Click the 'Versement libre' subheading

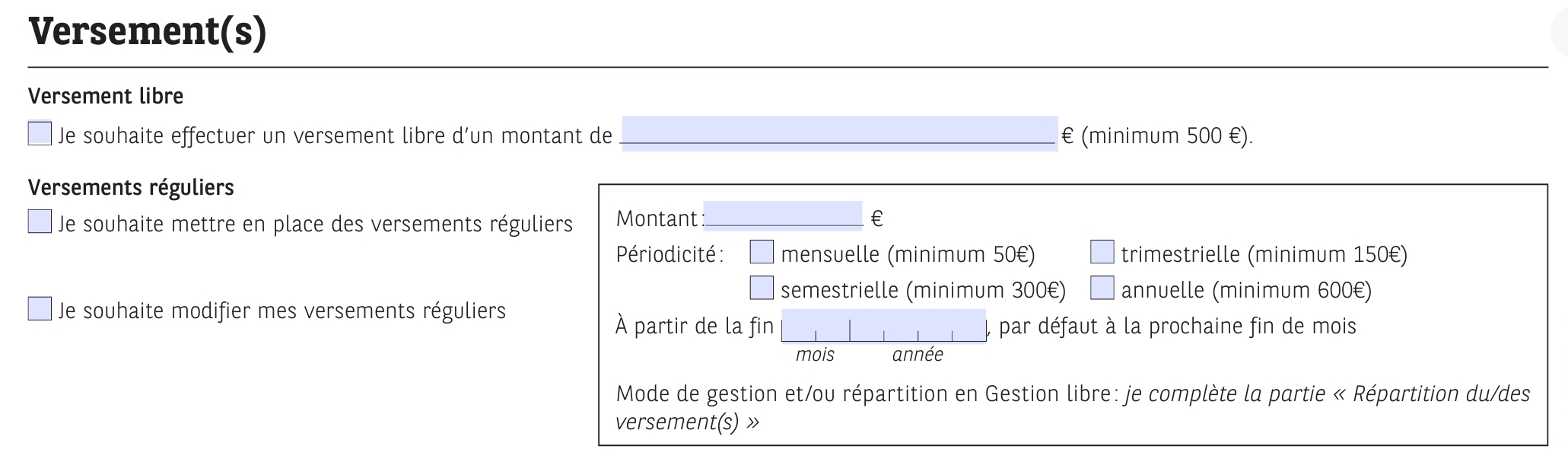tap(106, 97)
